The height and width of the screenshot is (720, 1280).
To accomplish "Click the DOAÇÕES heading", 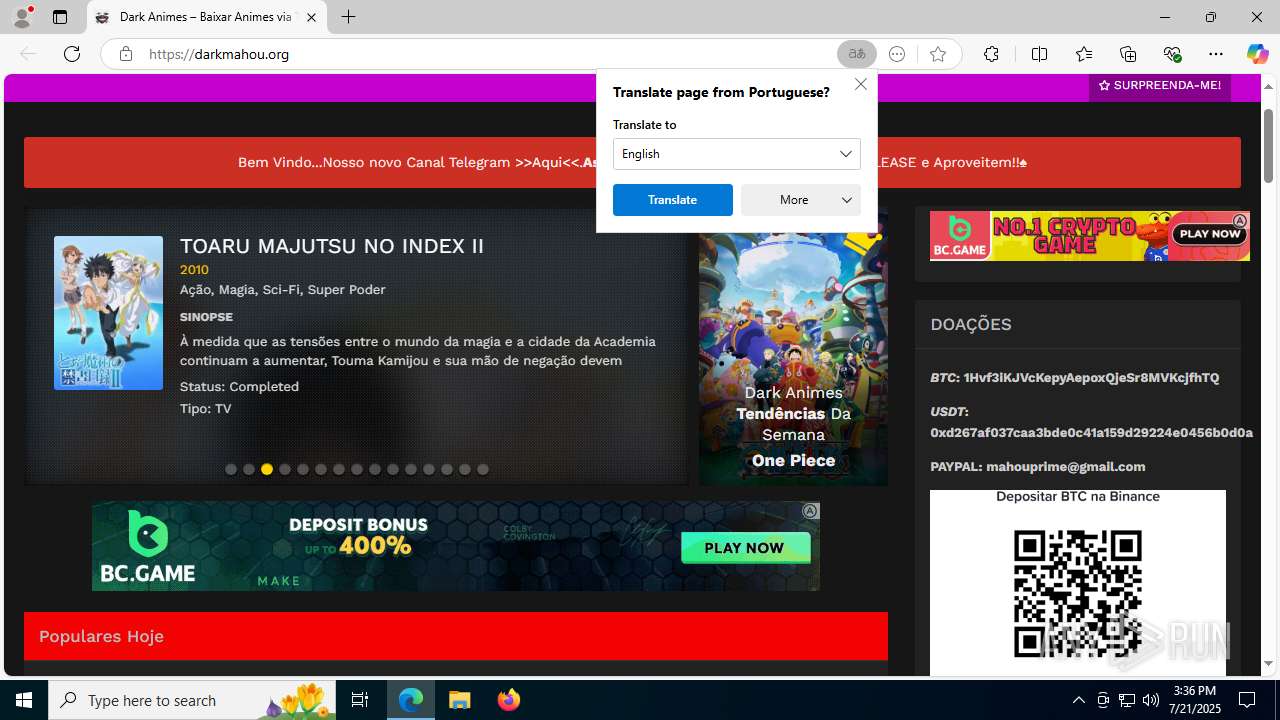I will tap(971, 324).
